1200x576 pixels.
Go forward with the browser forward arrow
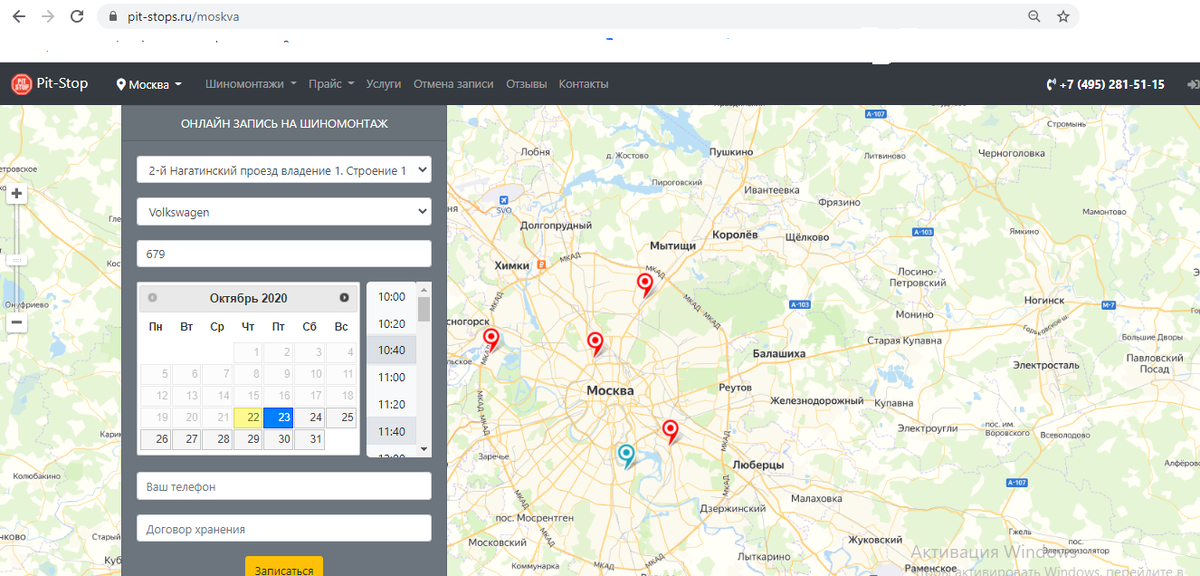tap(48, 17)
